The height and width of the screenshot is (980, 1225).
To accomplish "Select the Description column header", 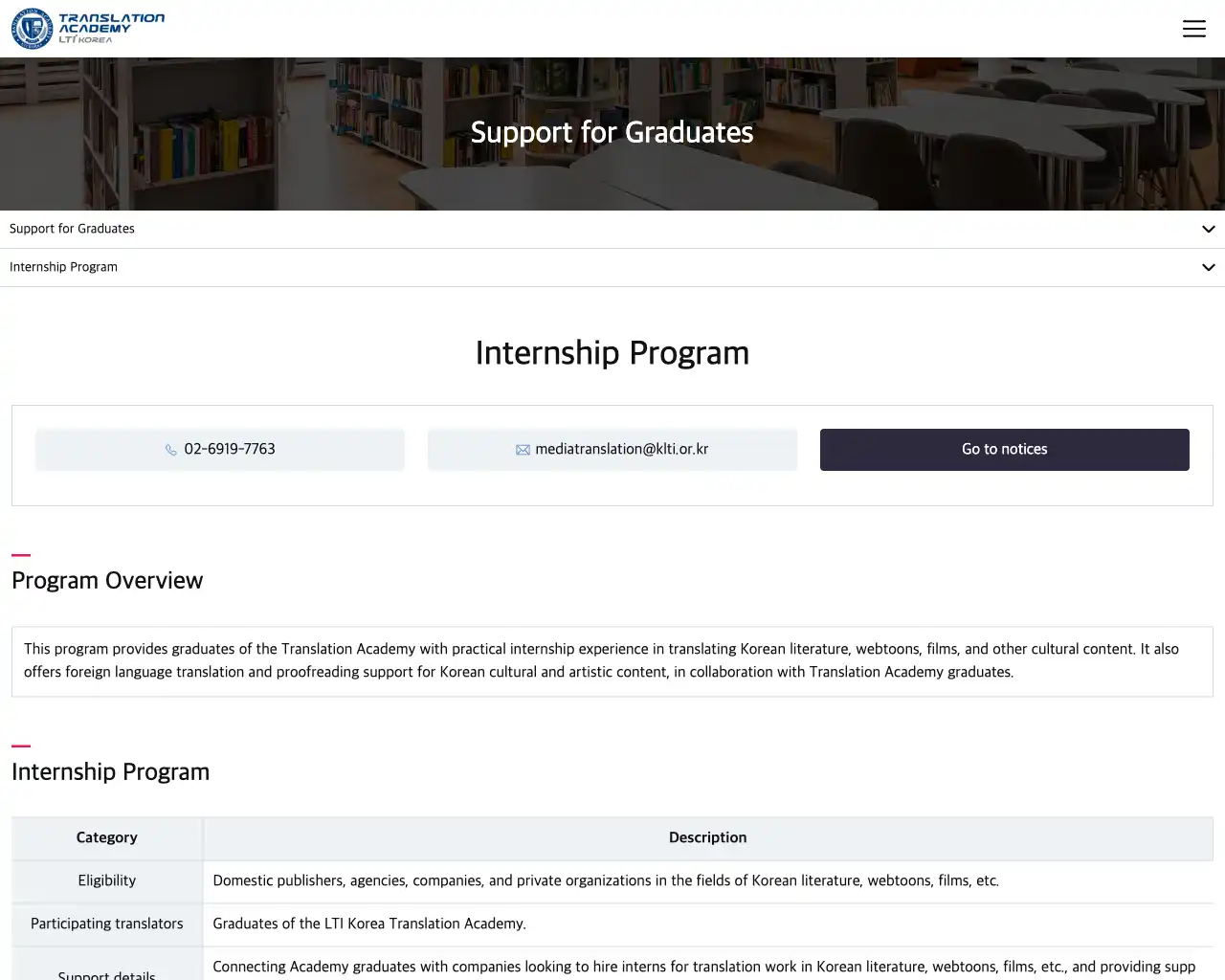I will (707, 837).
